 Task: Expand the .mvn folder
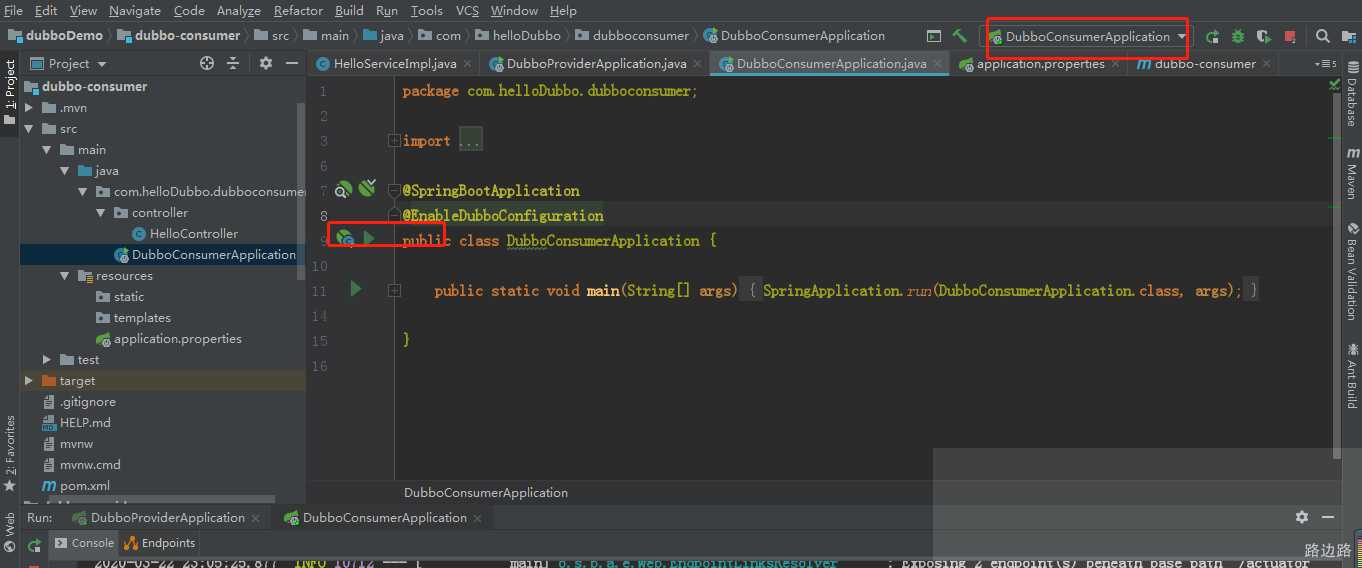point(30,107)
